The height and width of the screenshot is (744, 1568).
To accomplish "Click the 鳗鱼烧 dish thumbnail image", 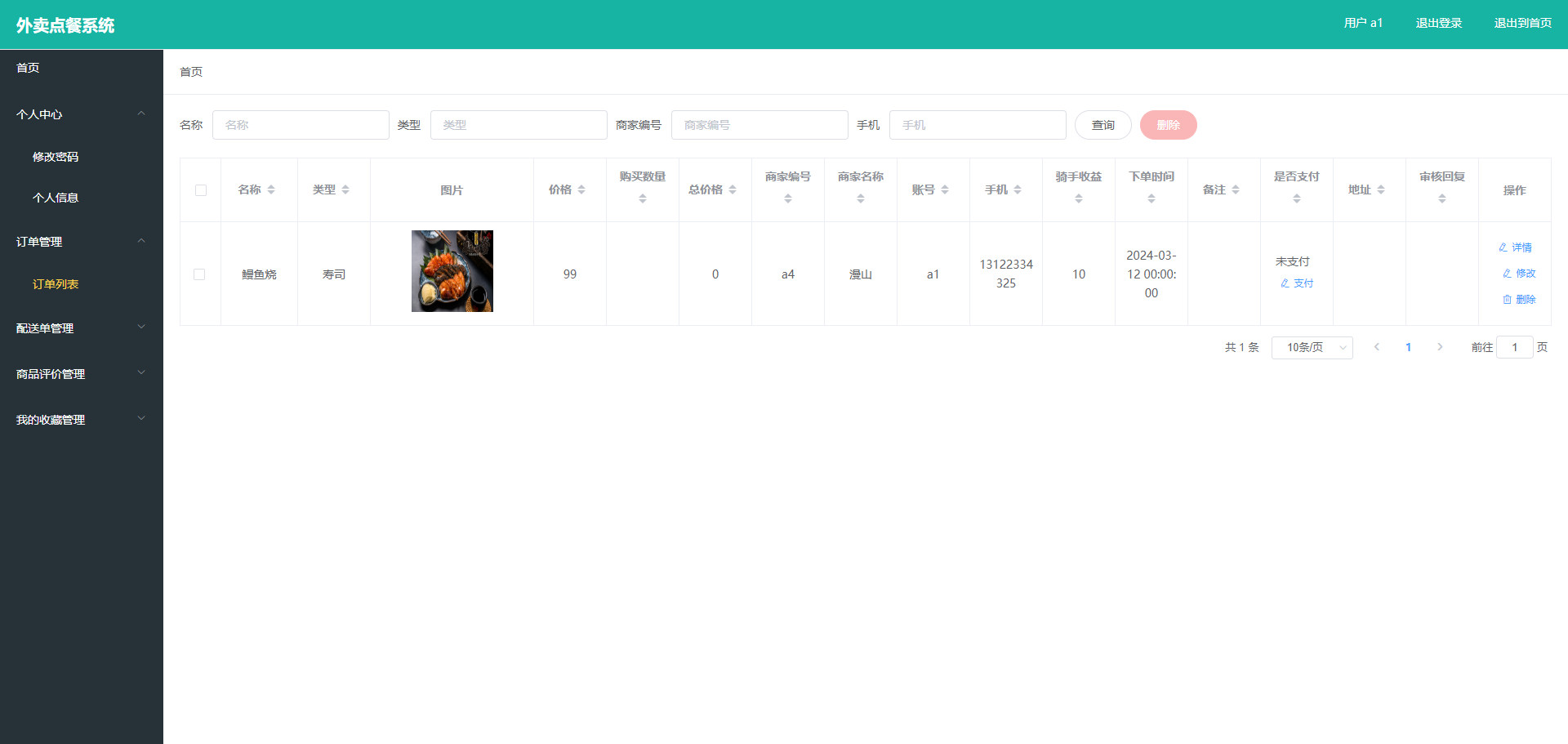I will pyautogui.click(x=452, y=271).
